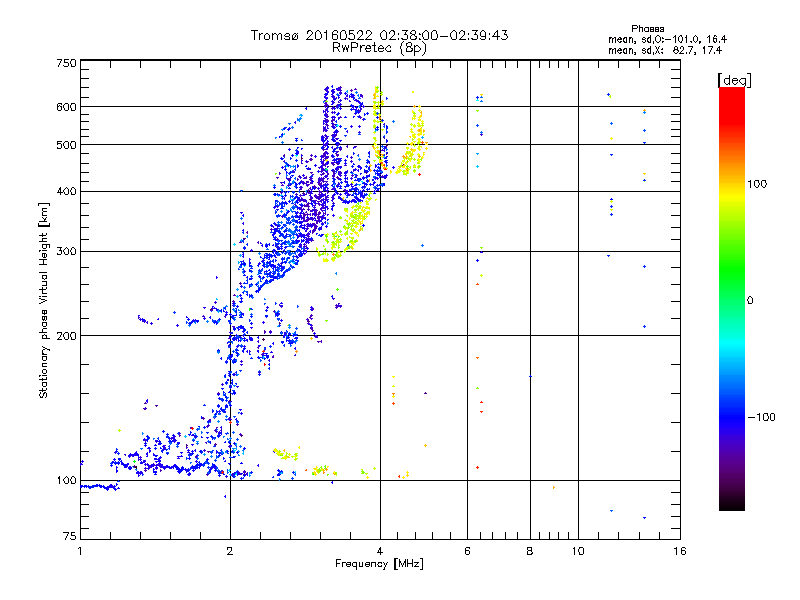Screen dimensions: 800x600
Task: Click the 'Frequency [MHz]' axis title
Action: (379, 564)
